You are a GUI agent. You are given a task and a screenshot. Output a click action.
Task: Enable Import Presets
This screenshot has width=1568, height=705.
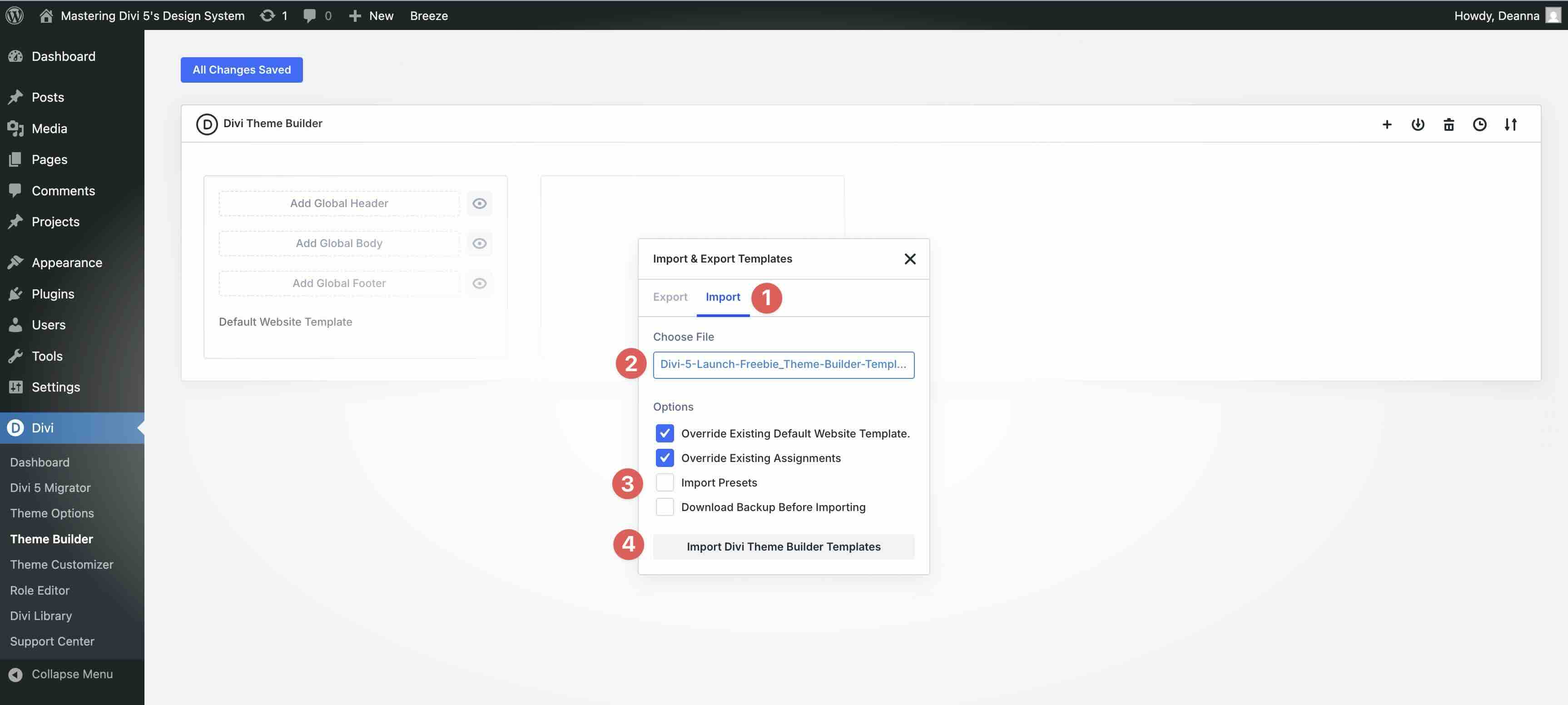click(664, 482)
